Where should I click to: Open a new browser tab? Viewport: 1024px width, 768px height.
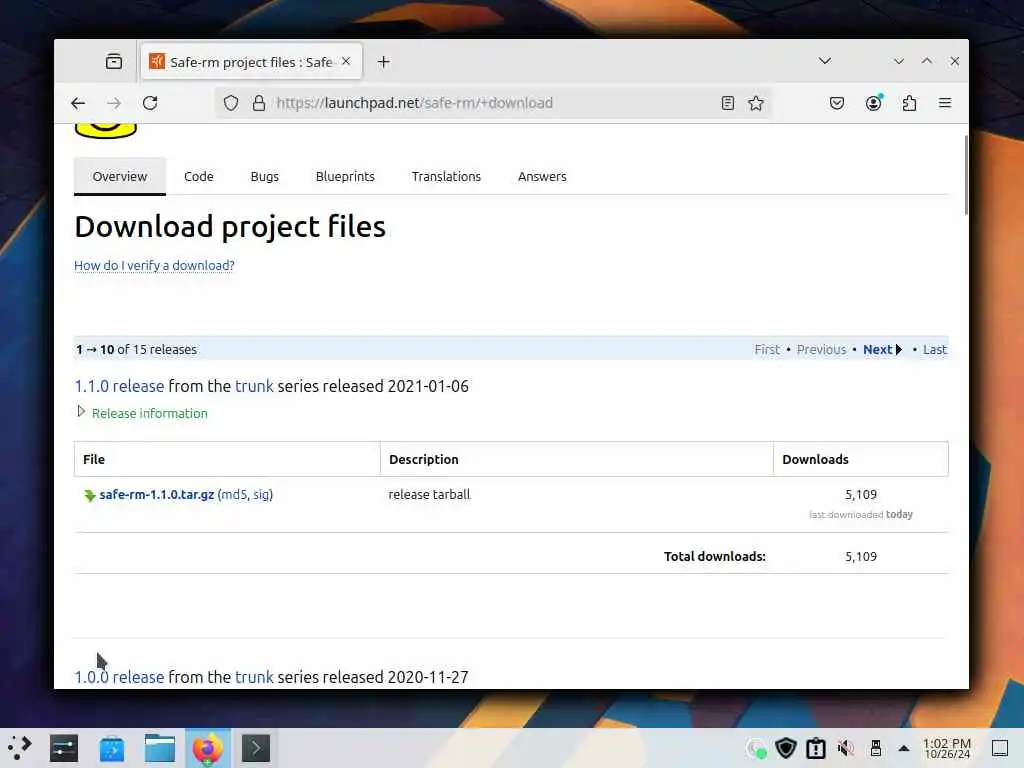coord(383,61)
